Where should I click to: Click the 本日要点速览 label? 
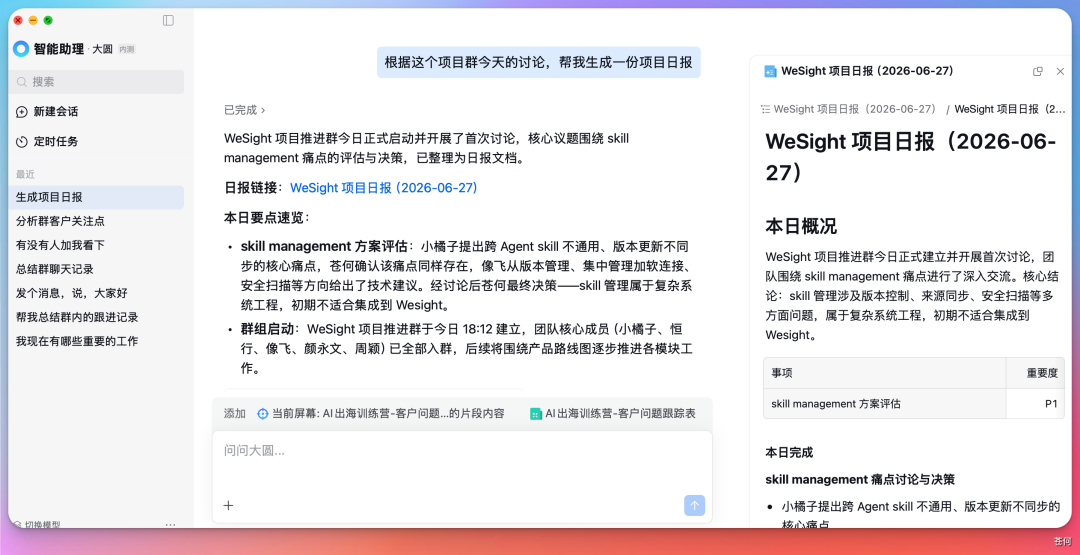[x=267, y=218]
